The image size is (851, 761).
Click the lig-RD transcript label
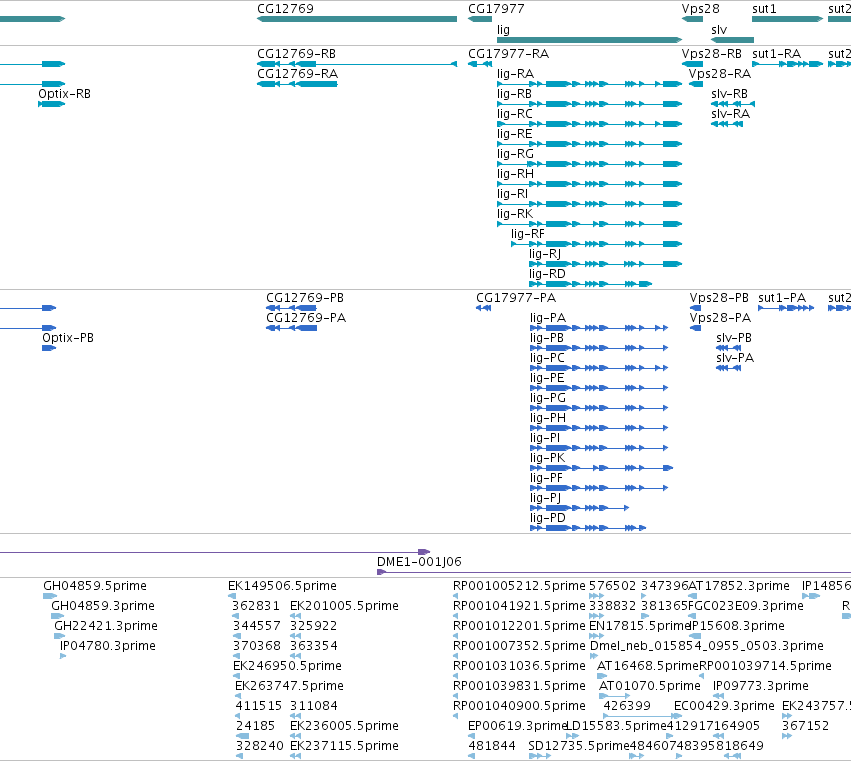click(548, 274)
